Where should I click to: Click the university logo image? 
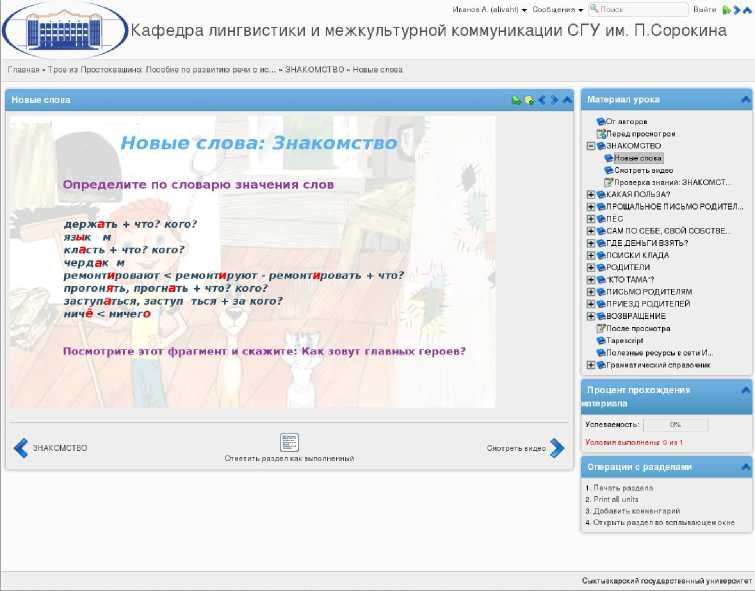point(65,31)
